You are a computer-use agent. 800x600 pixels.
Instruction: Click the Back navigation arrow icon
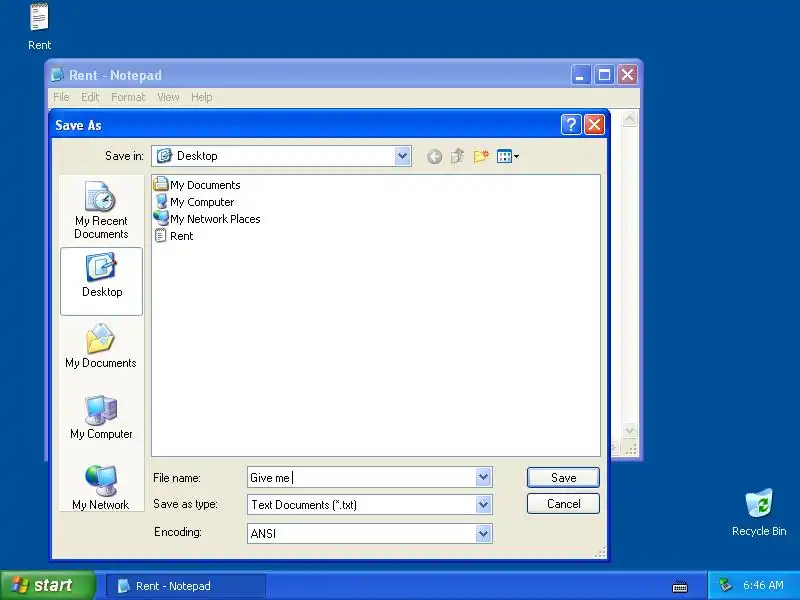pyautogui.click(x=434, y=157)
